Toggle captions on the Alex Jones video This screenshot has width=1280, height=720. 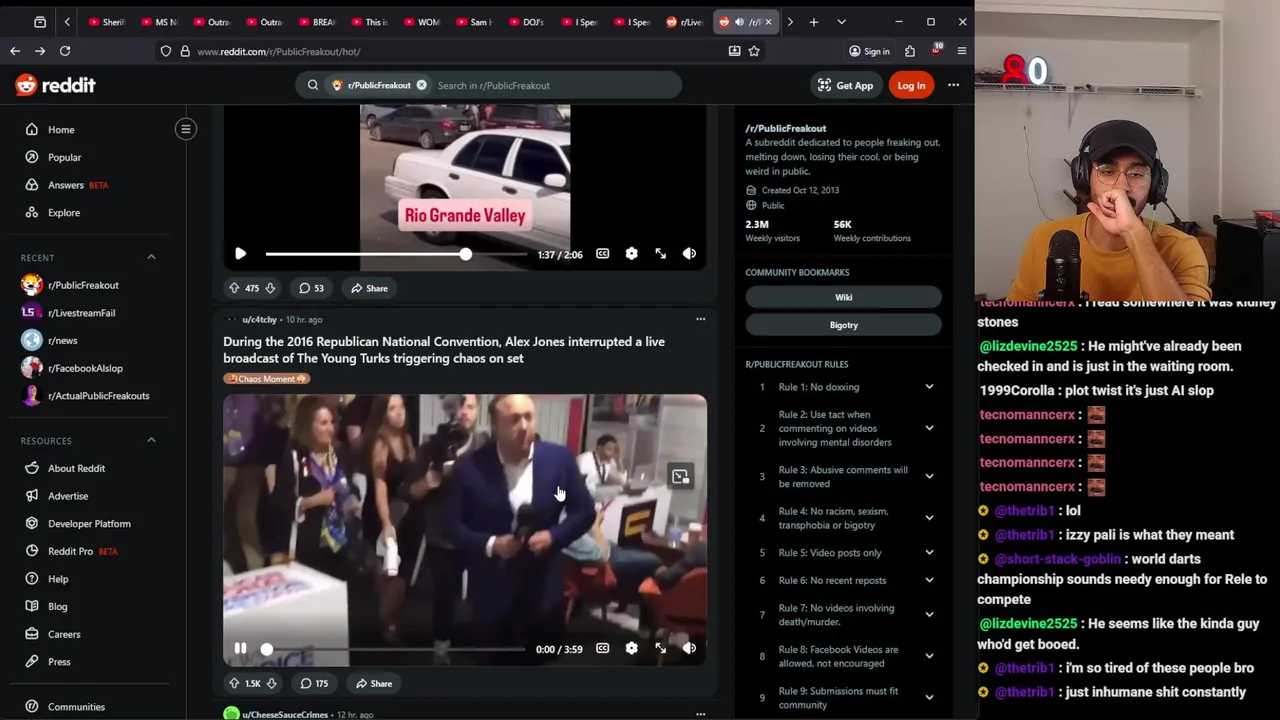[x=602, y=648]
